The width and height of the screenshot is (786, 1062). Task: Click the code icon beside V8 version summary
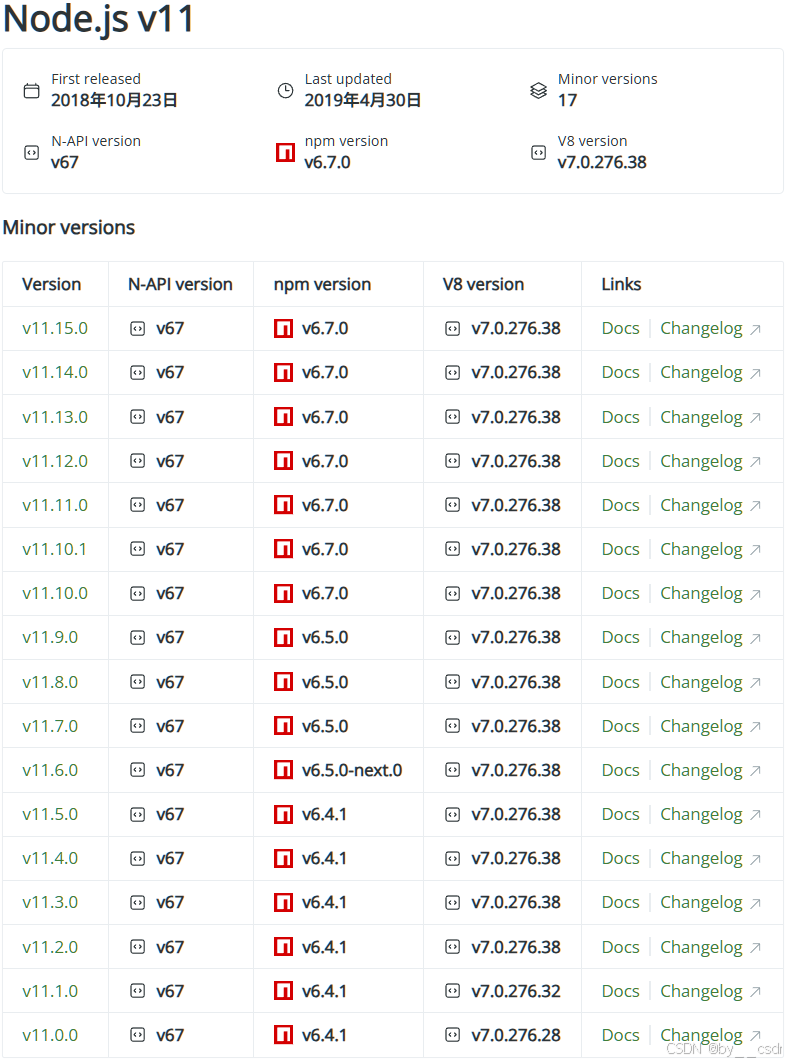(x=538, y=153)
